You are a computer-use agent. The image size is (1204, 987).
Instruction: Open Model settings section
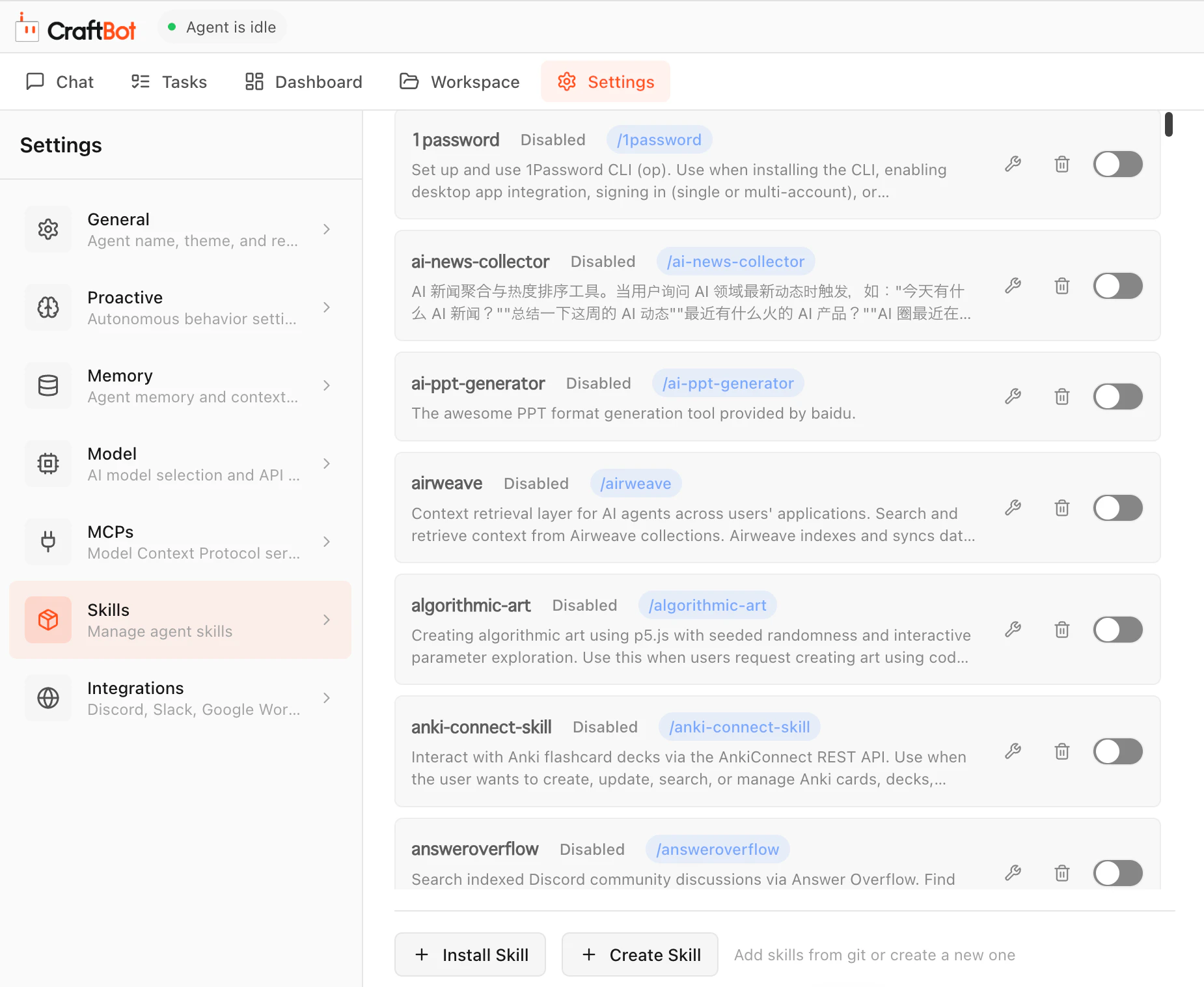click(x=180, y=464)
